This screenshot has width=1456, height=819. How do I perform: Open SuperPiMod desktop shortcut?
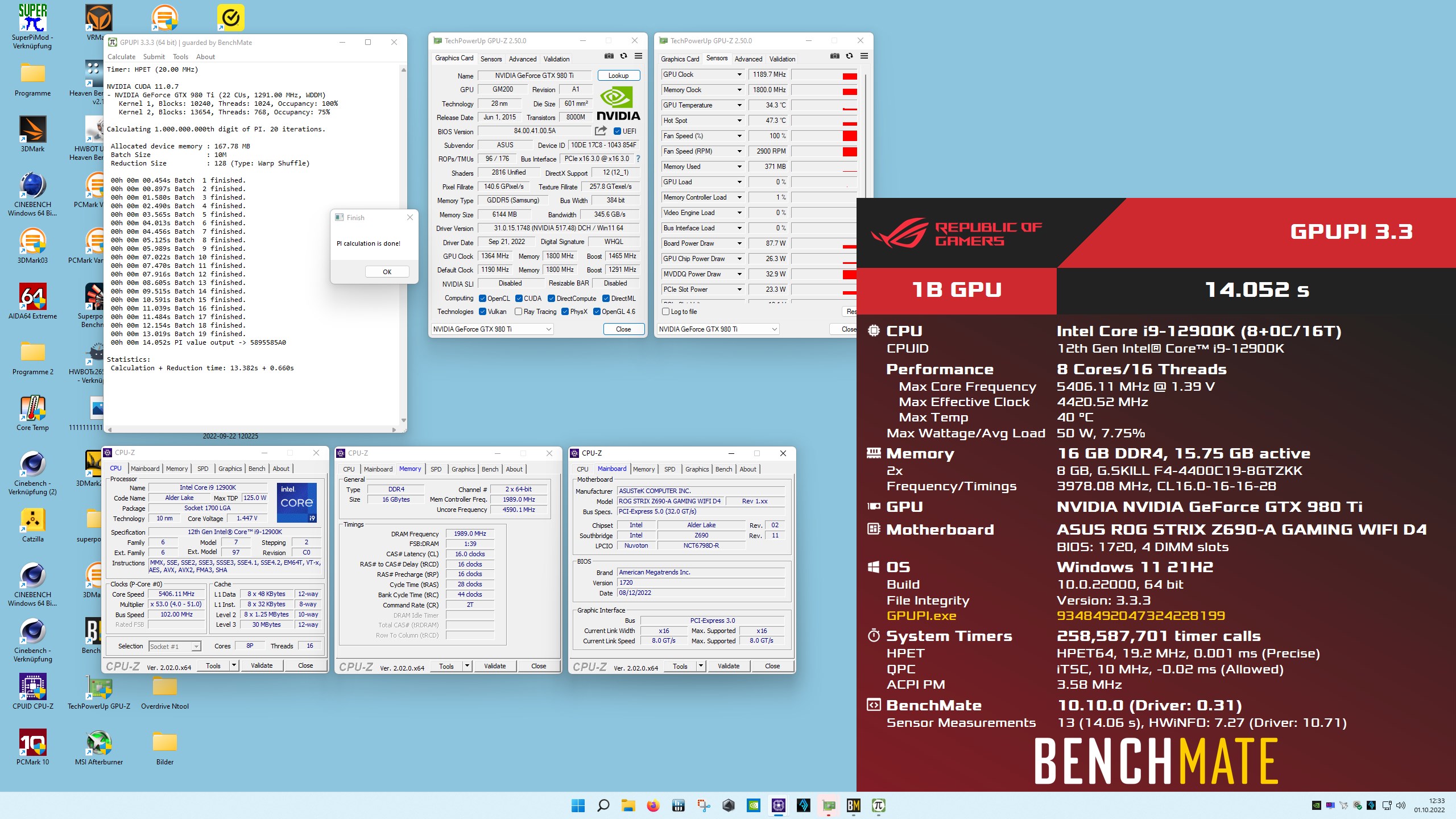tap(32, 26)
